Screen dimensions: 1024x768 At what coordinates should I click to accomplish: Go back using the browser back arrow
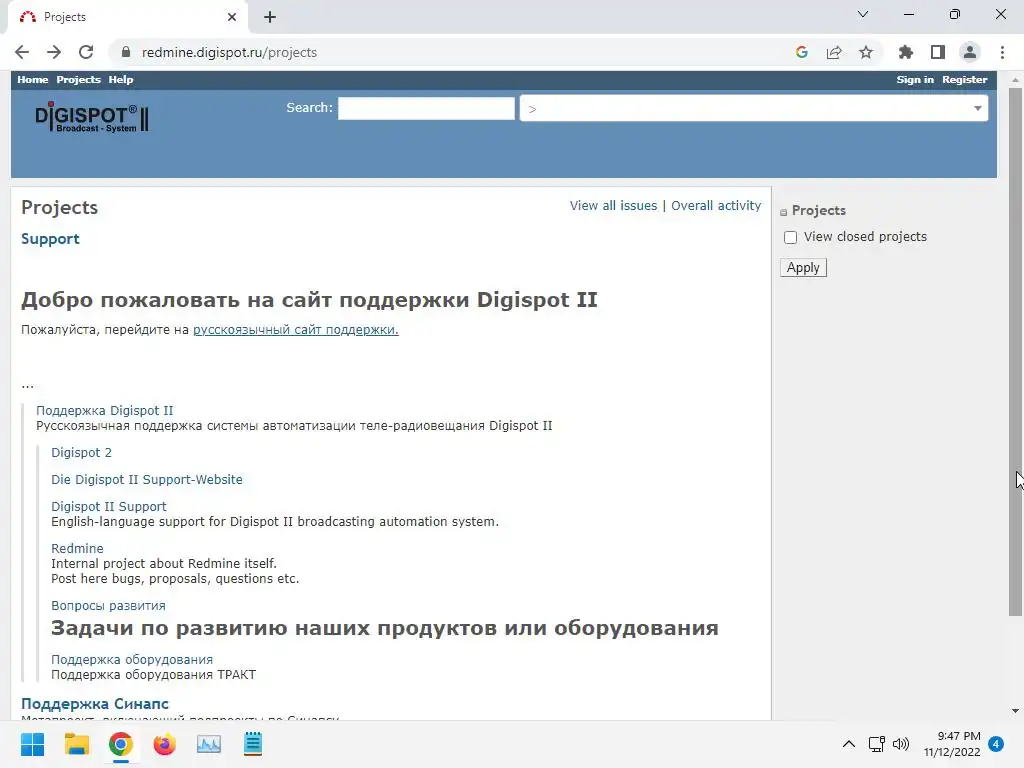pyautogui.click(x=22, y=52)
